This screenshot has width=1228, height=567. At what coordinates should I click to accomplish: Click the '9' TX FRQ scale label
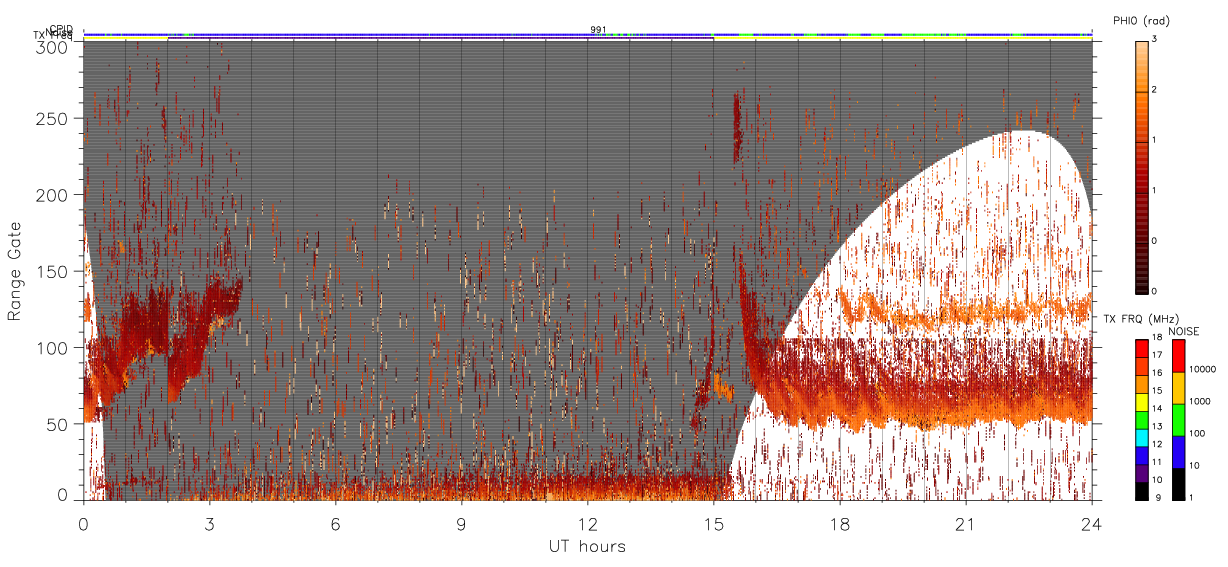[x=1158, y=498]
